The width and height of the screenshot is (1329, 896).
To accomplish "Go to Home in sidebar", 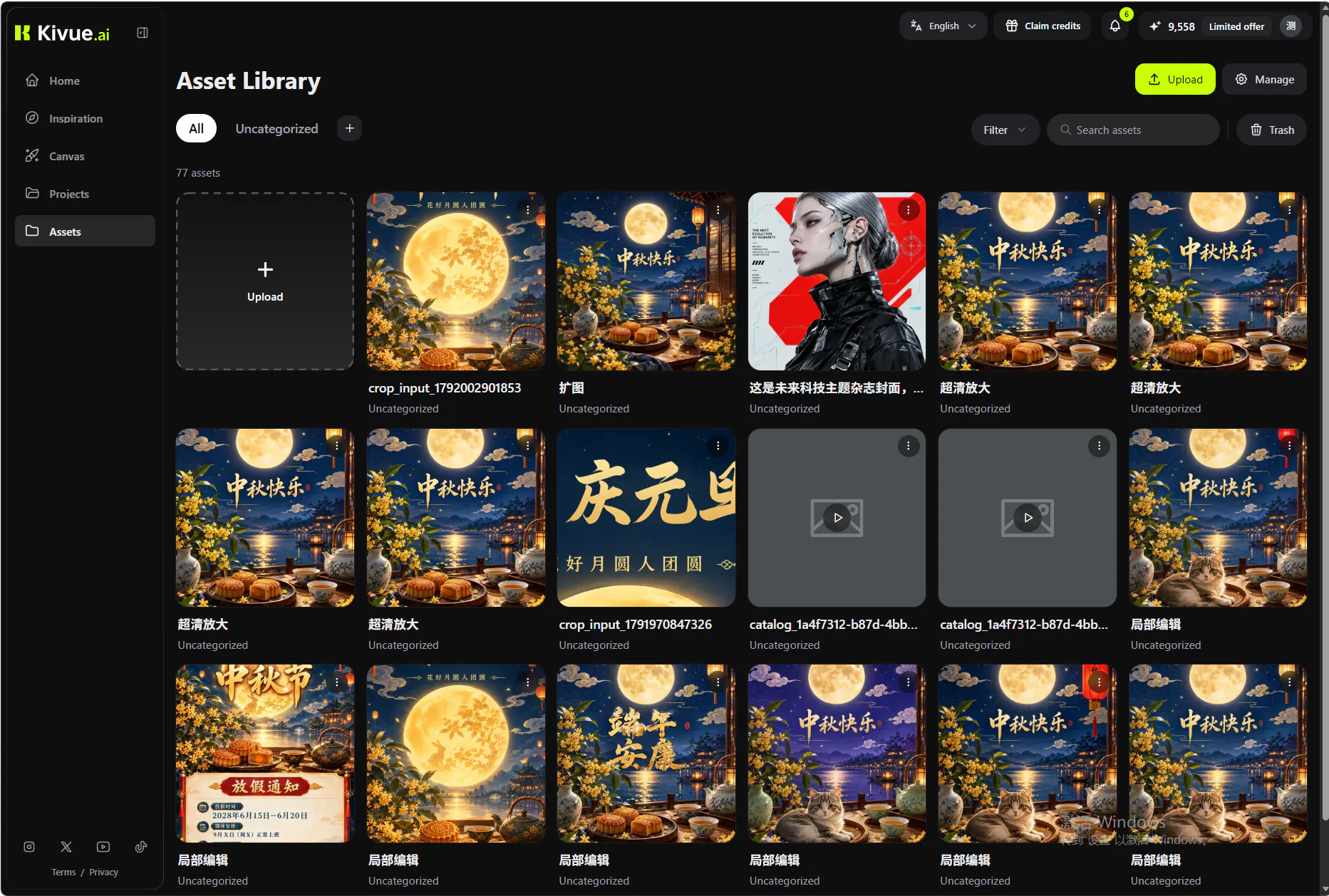I will [85, 80].
